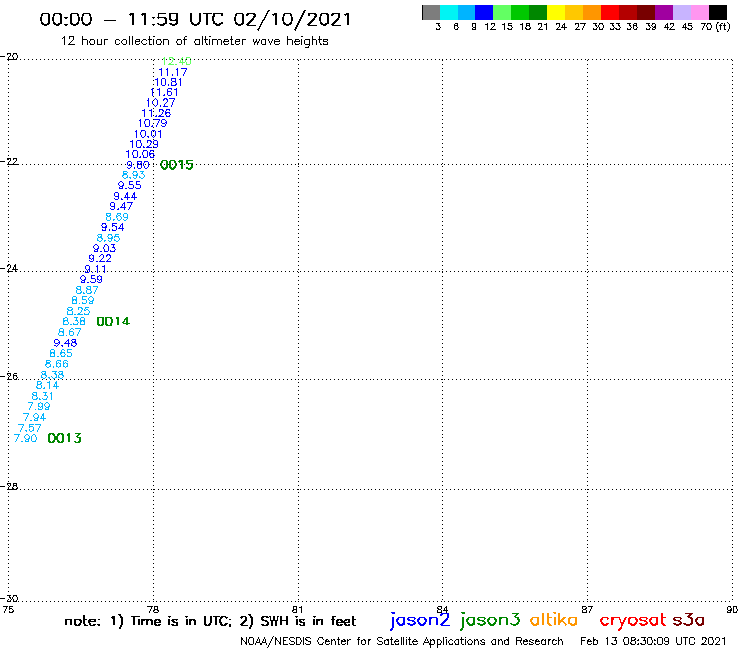740x650 pixels.
Task: Click the subtitle '12 hour collection of altimeter wave heights'
Action: pos(194,41)
